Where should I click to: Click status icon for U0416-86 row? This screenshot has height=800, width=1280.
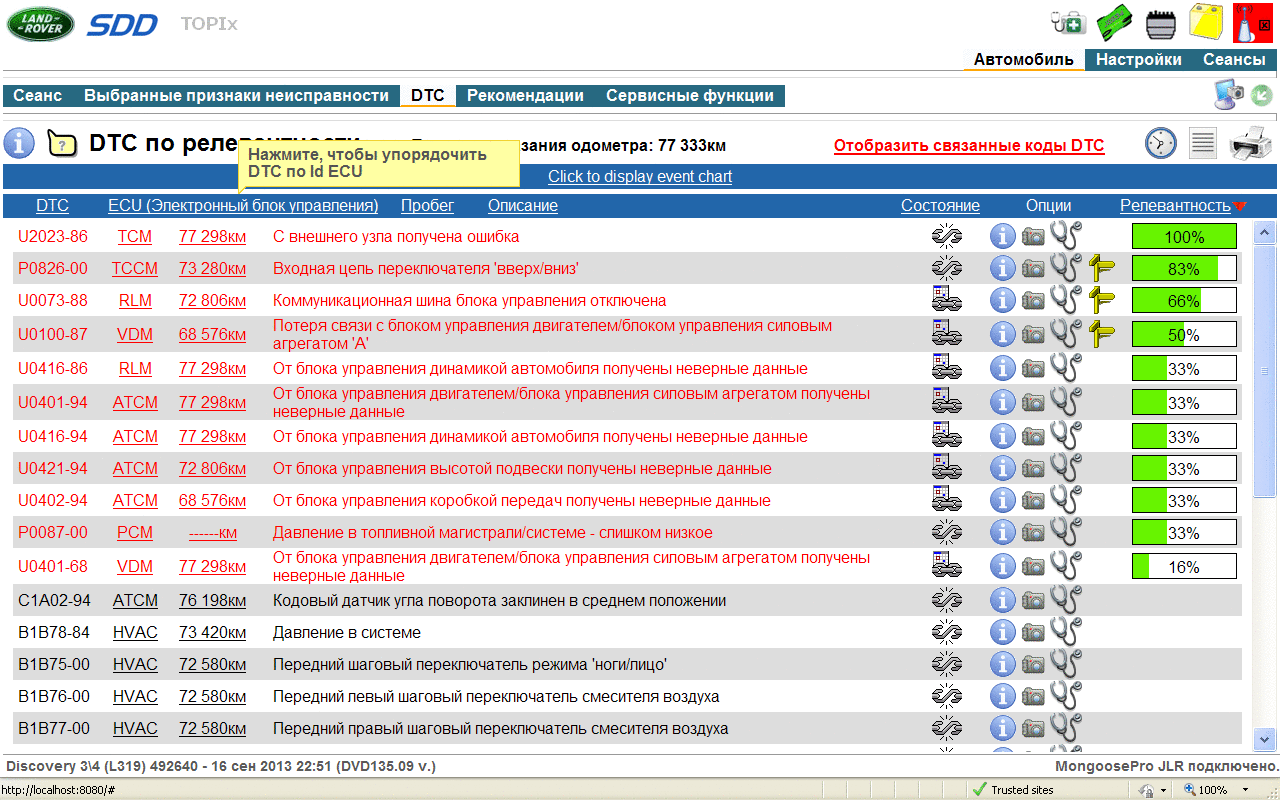point(946,368)
